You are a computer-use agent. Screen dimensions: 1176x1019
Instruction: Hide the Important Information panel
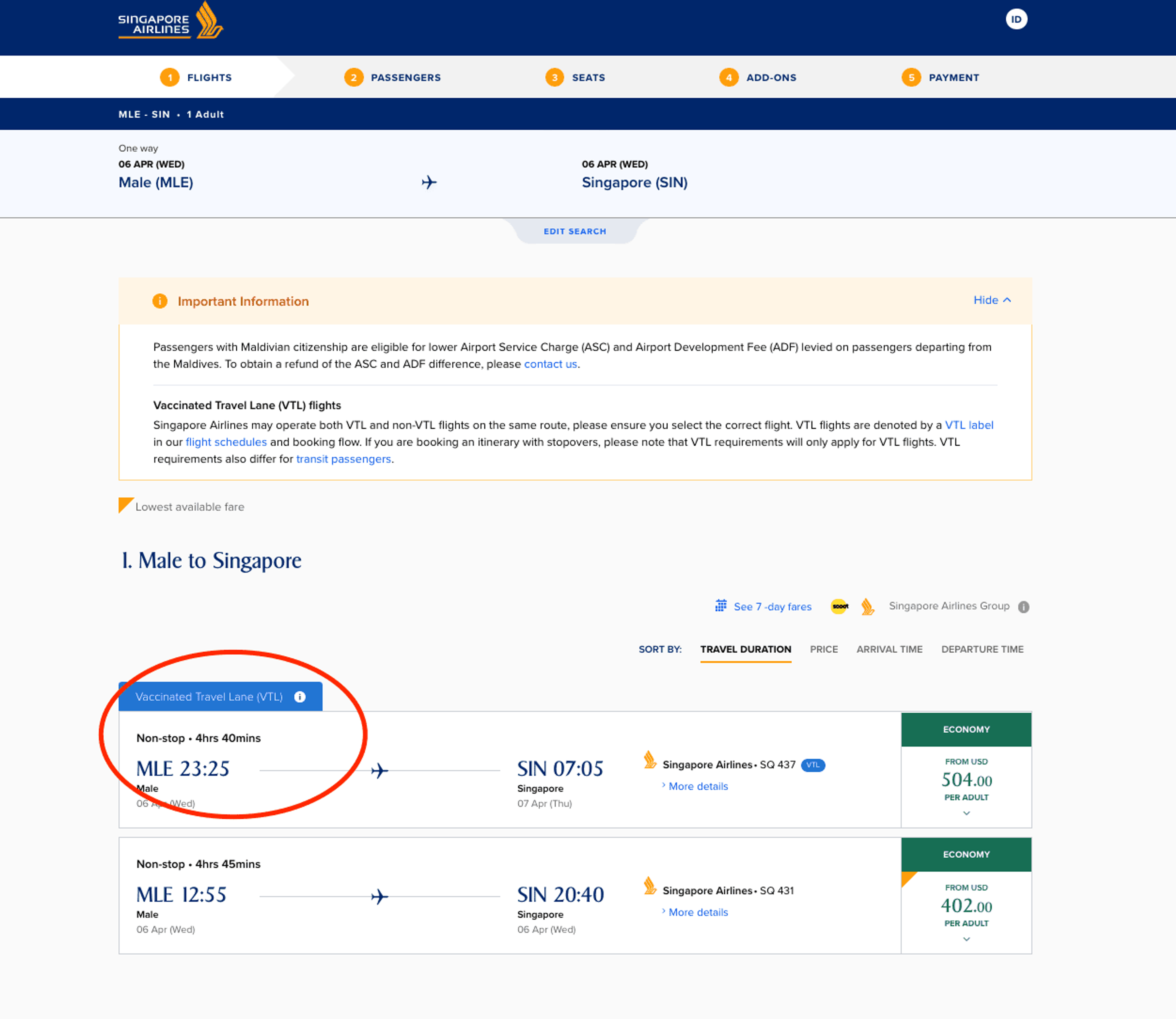[x=992, y=300]
